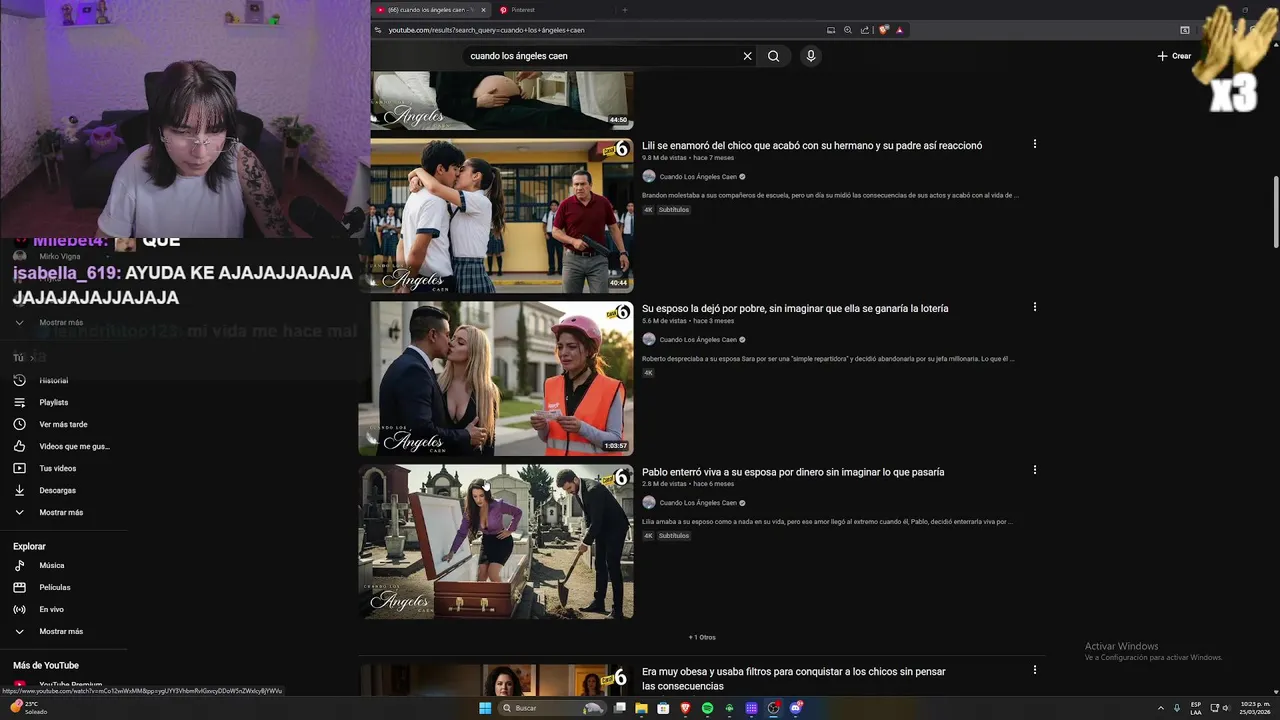Close the YouTube browser tab
The image size is (1280, 720).
pyautogui.click(x=484, y=10)
